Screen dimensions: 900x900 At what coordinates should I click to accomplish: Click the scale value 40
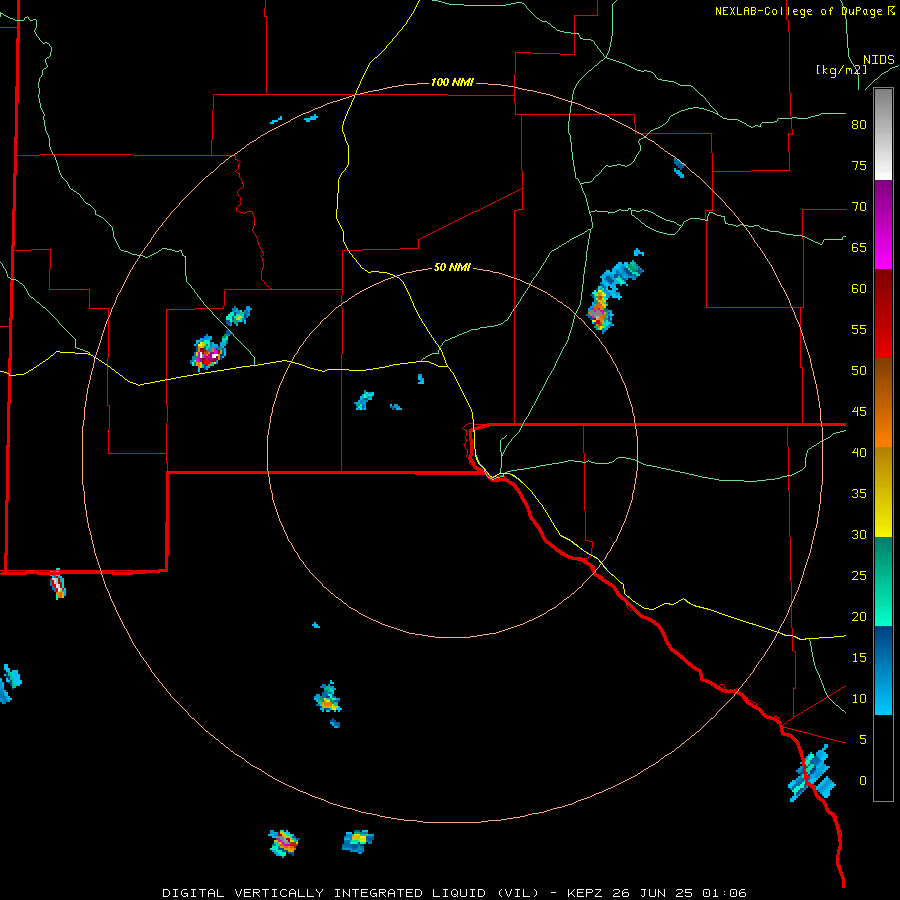[859, 452]
